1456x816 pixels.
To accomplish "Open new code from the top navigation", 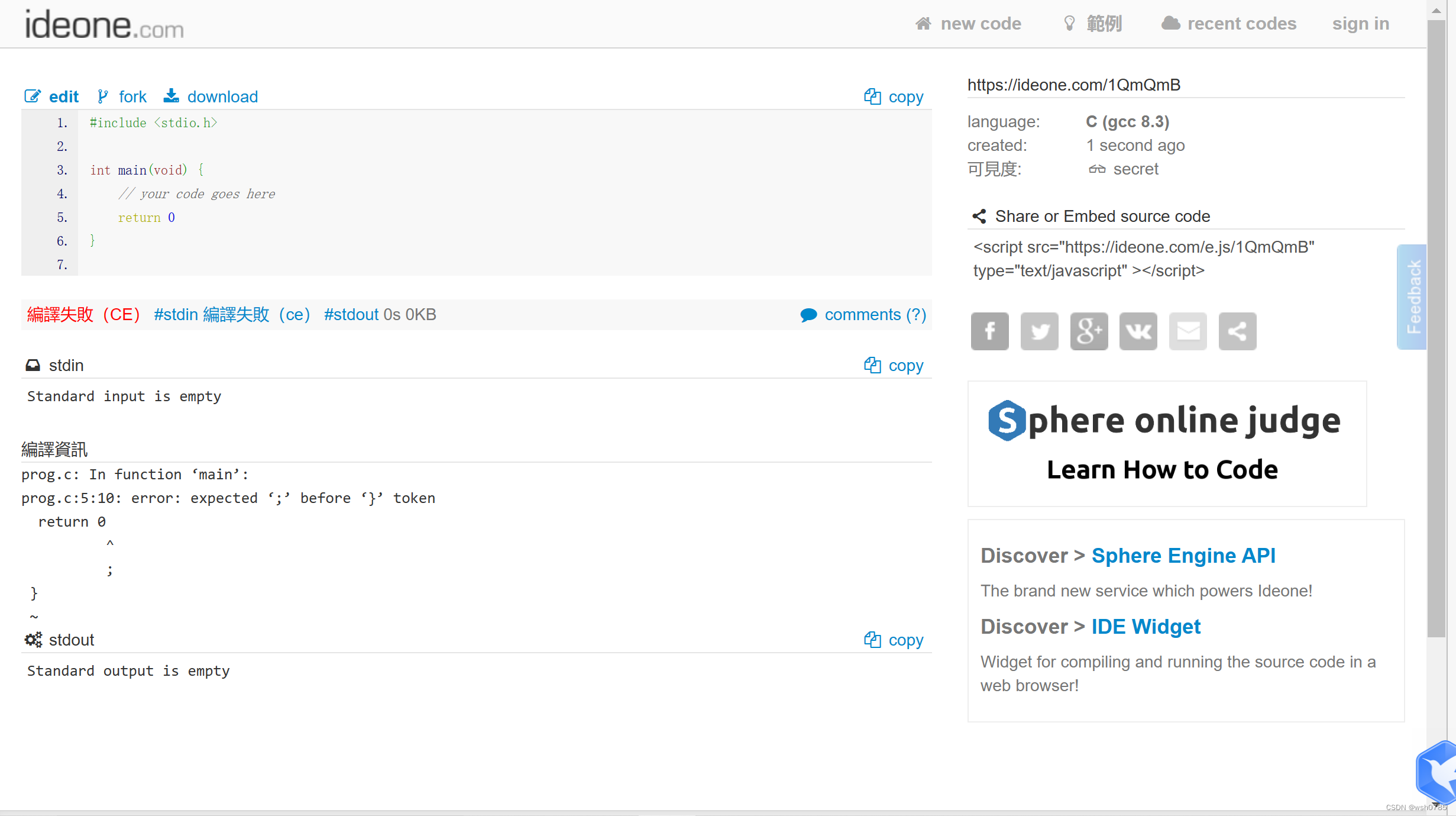I will click(x=981, y=24).
